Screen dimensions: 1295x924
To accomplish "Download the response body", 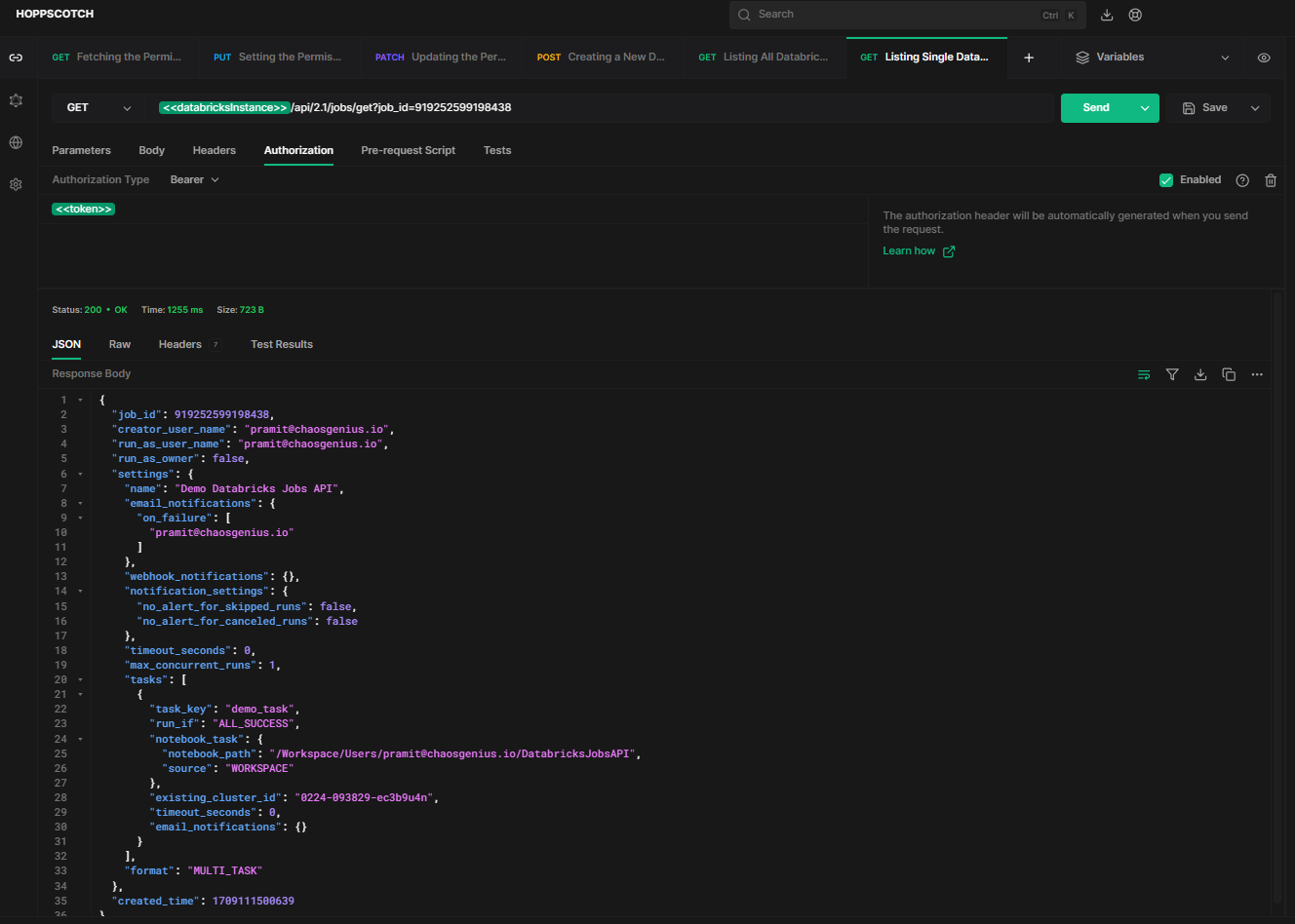I will pyautogui.click(x=1200, y=373).
